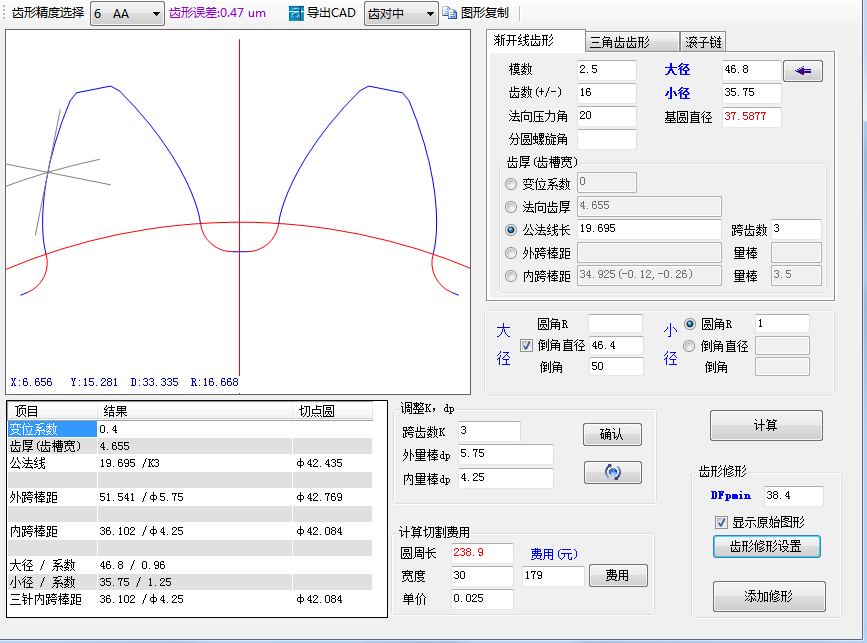Open the 齿对中 alignment dropdown
This screenshot has height=643, width=867.
[x=401, y=13]
